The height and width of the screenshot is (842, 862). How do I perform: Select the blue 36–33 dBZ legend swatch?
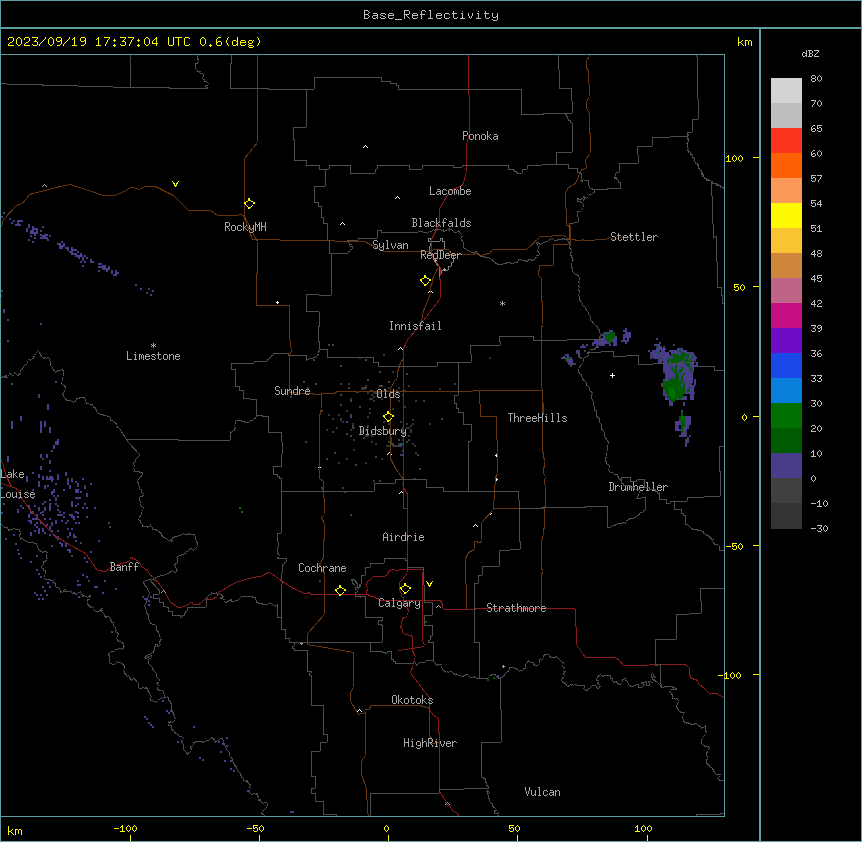click(x=786, y=365)
